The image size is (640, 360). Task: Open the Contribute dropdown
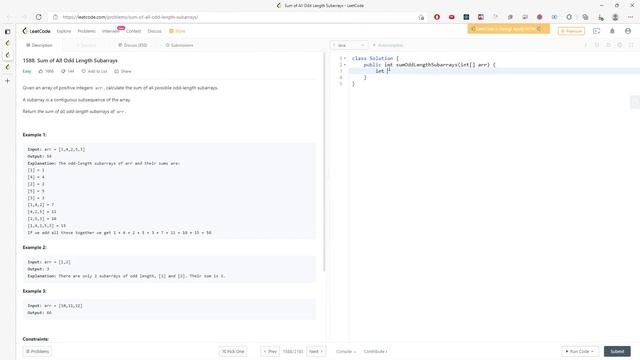[376, 351]
